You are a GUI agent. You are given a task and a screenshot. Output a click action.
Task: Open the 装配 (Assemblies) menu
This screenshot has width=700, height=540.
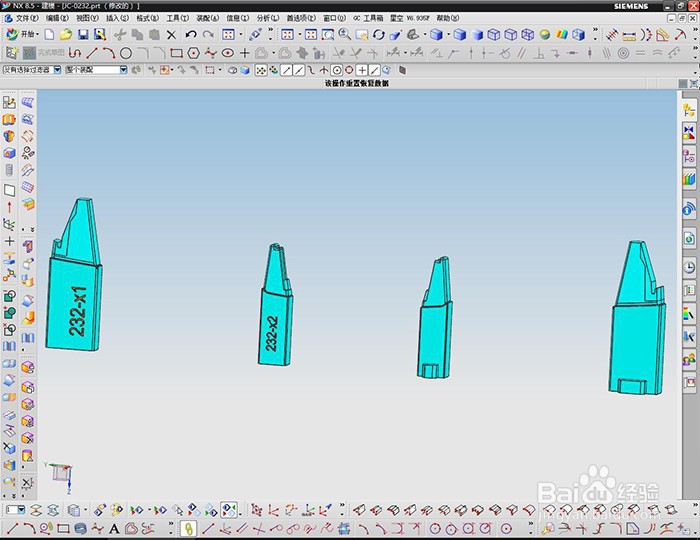[208, 18]
